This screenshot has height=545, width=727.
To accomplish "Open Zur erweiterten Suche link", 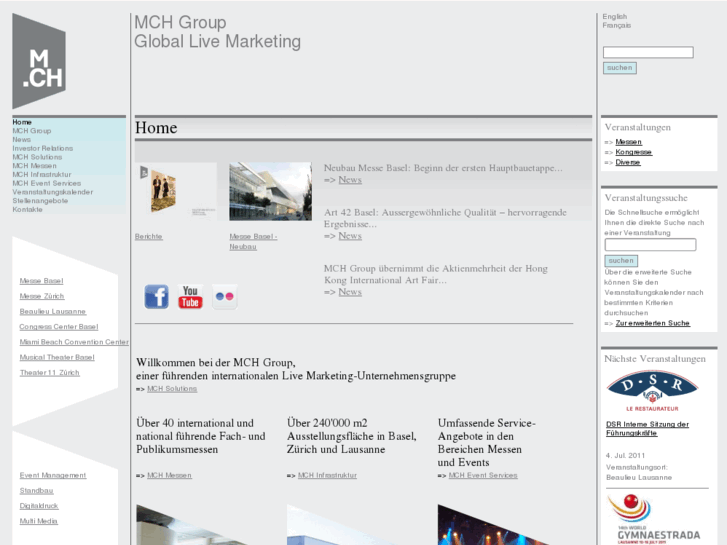I will (x=653, y=323).
